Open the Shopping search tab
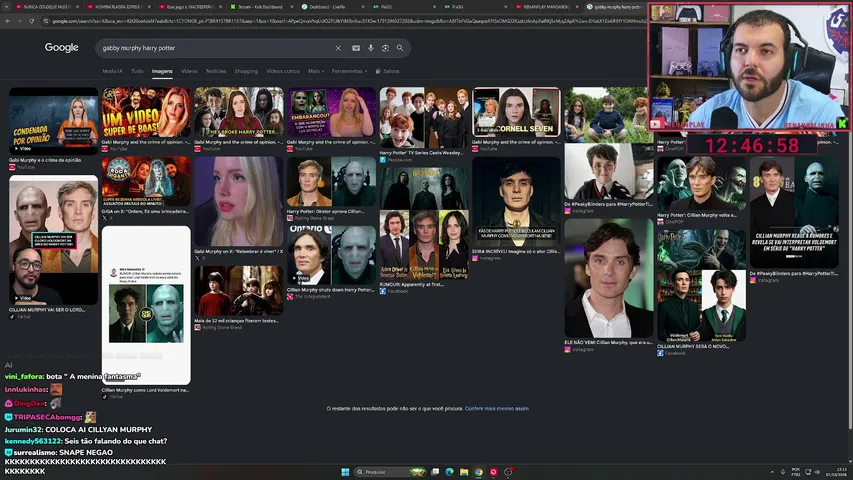853x480 pixels. [x=246, y=71]
